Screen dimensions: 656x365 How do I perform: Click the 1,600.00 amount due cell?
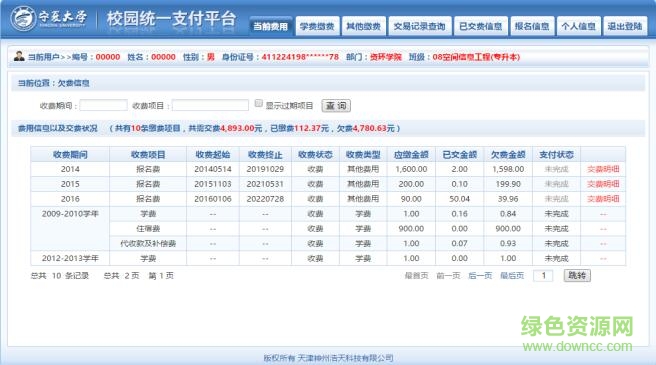411,169
